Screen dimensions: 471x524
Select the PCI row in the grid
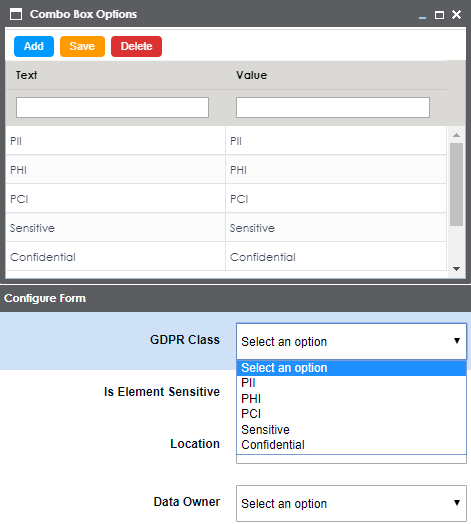click(x=226, y=199)
